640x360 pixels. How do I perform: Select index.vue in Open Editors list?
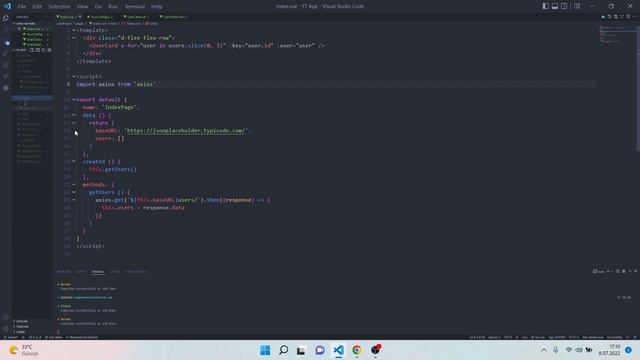pos(33,29)
